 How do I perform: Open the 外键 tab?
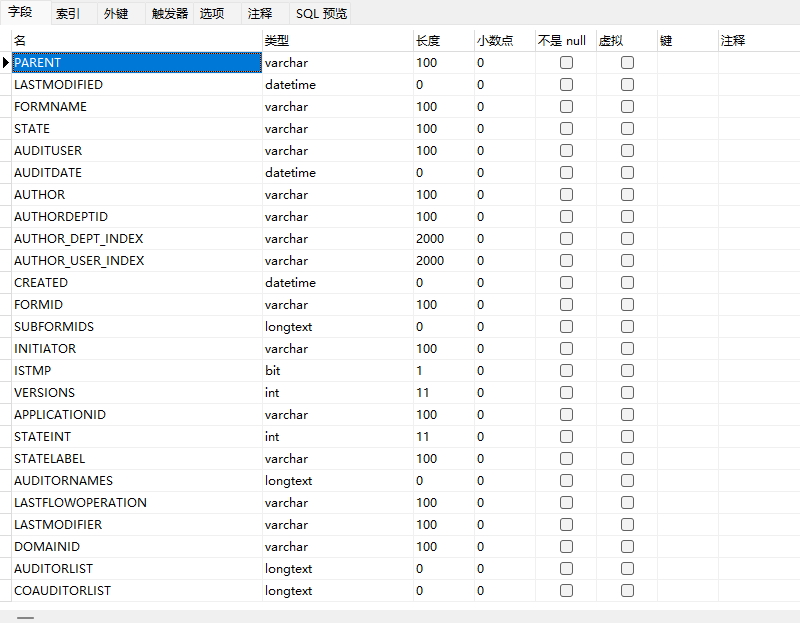116,13
